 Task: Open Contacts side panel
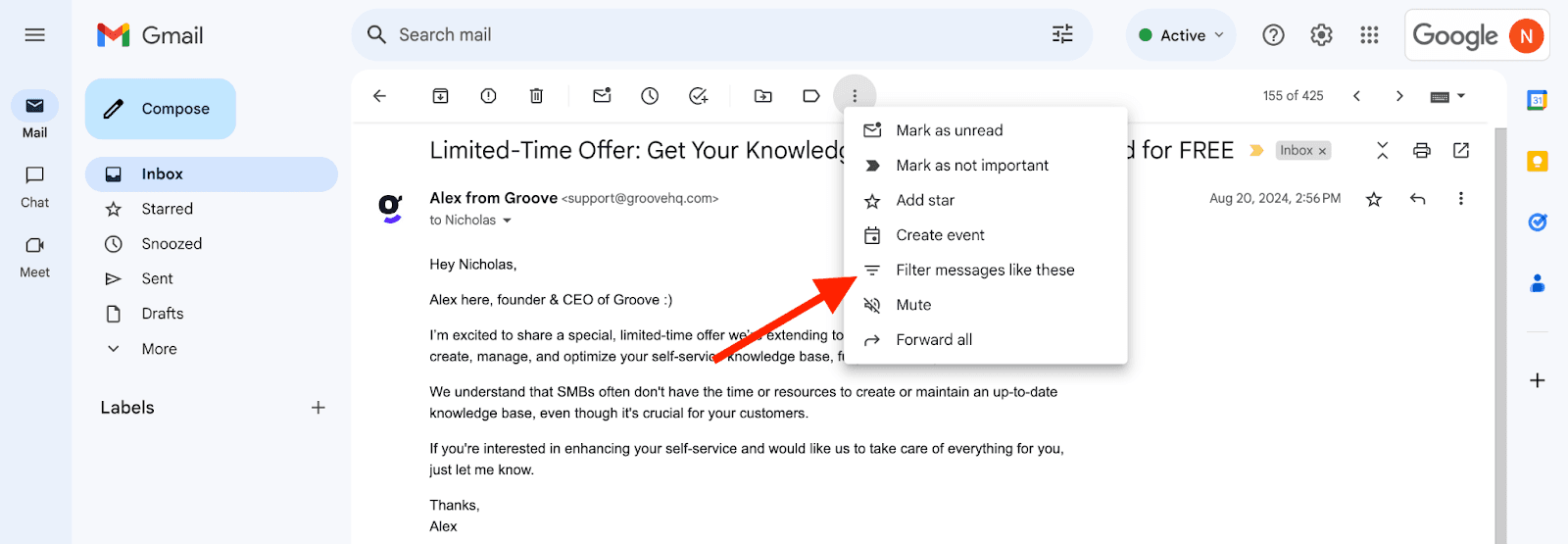tap(1538, 284)
